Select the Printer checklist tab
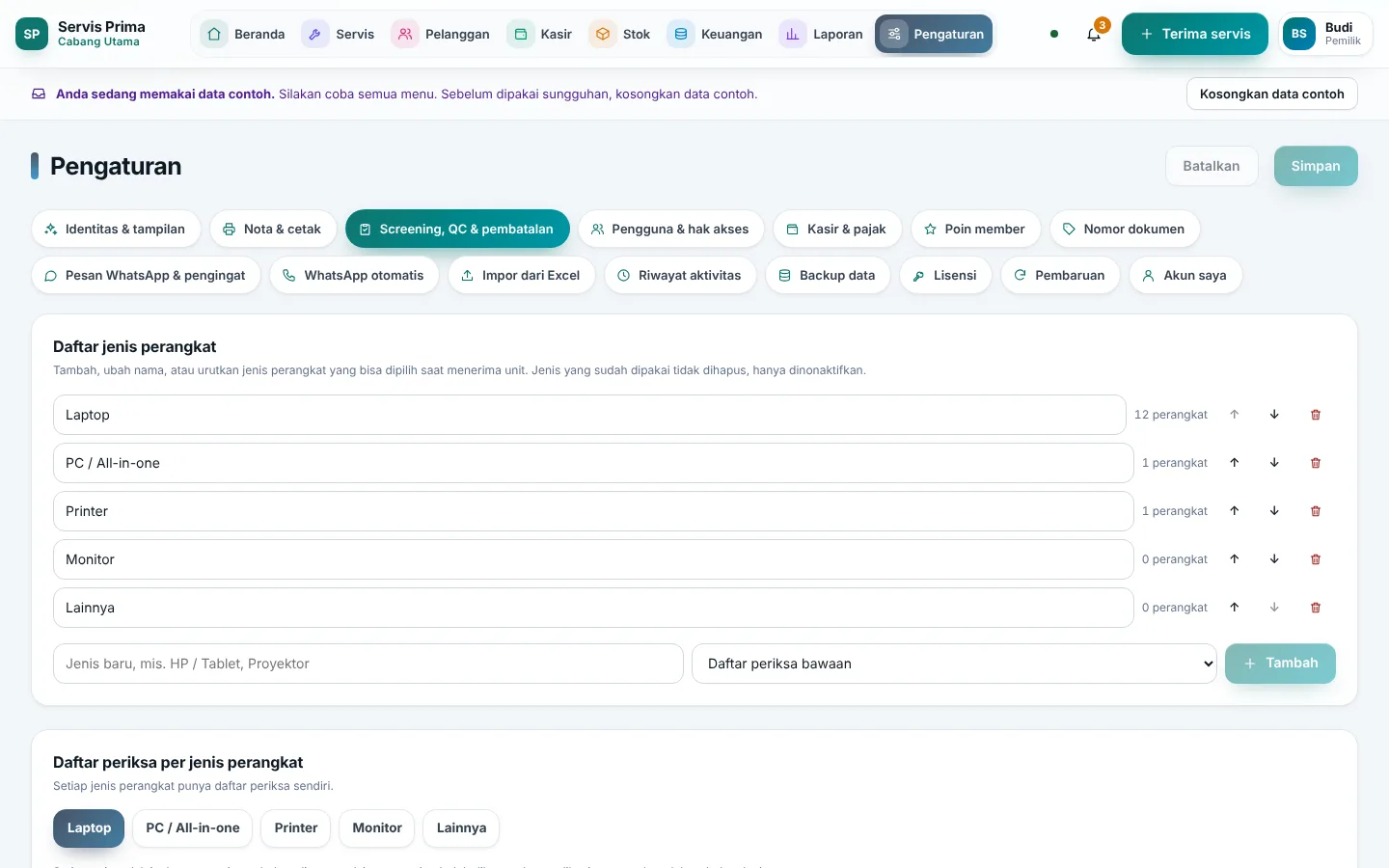Viewport: 1389px width, 868px height. point(296,827)
